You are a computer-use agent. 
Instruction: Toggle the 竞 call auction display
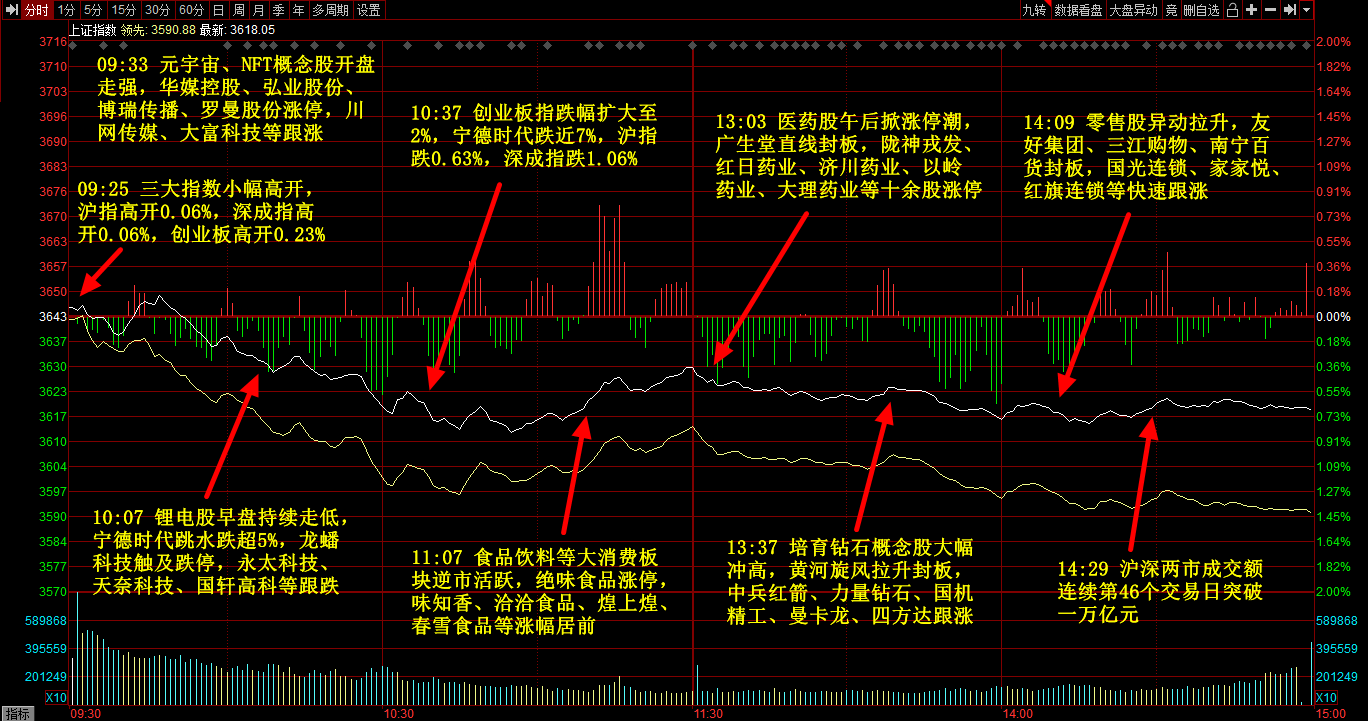[x=1171, y=10]
